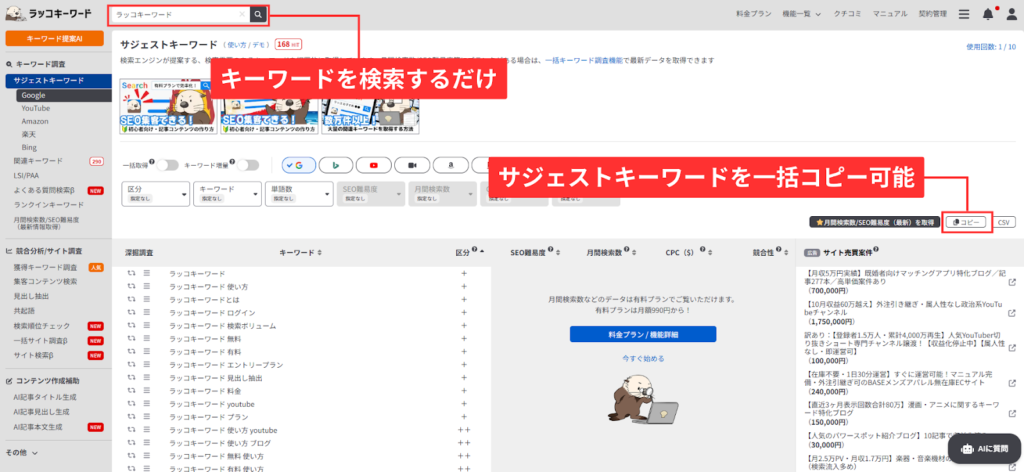
Task: Click the list icon for ラッコキーワード 料金
Action: click(147, 391)
